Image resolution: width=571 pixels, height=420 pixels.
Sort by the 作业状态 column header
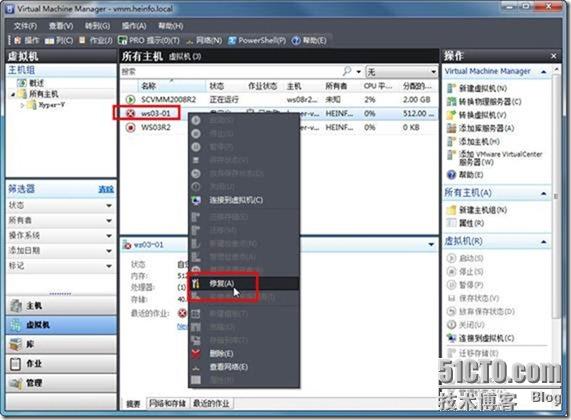263,86
